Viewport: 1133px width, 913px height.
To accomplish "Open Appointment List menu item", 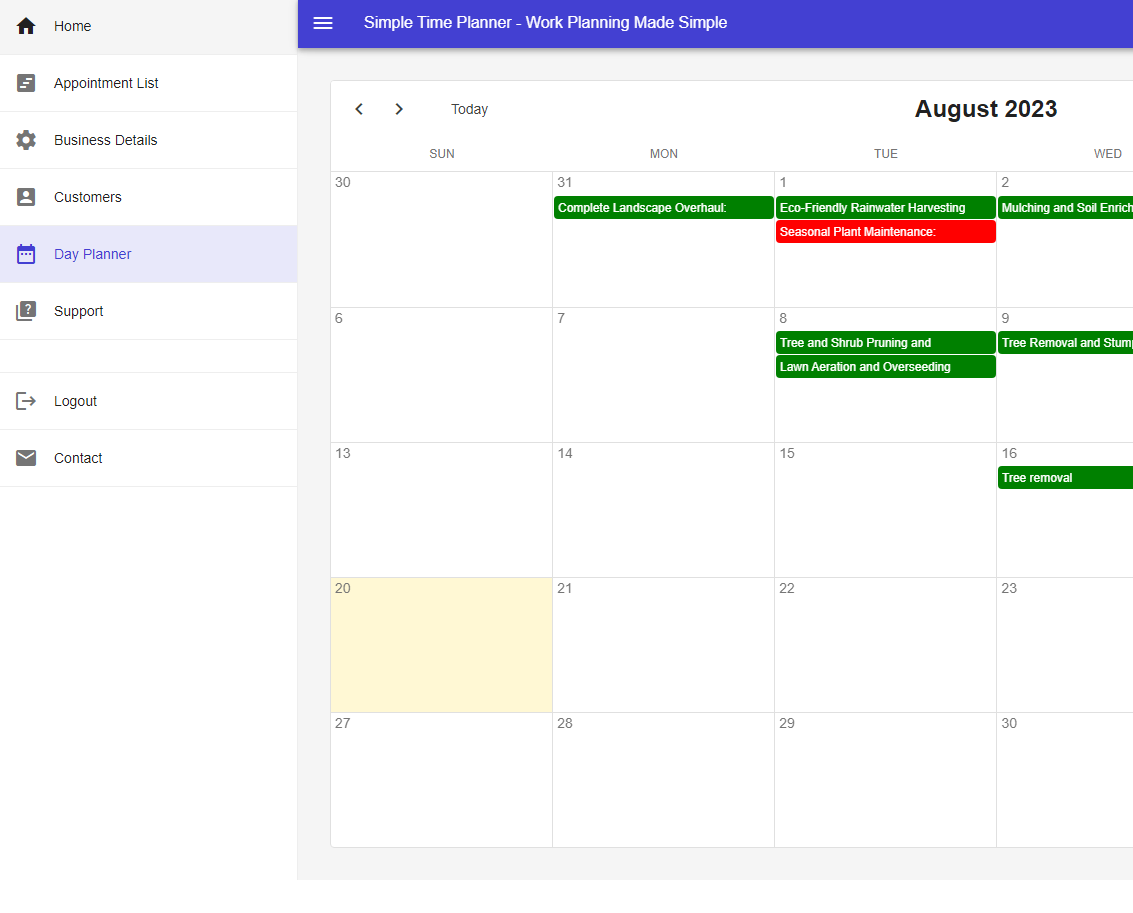I will pos(148,83).
